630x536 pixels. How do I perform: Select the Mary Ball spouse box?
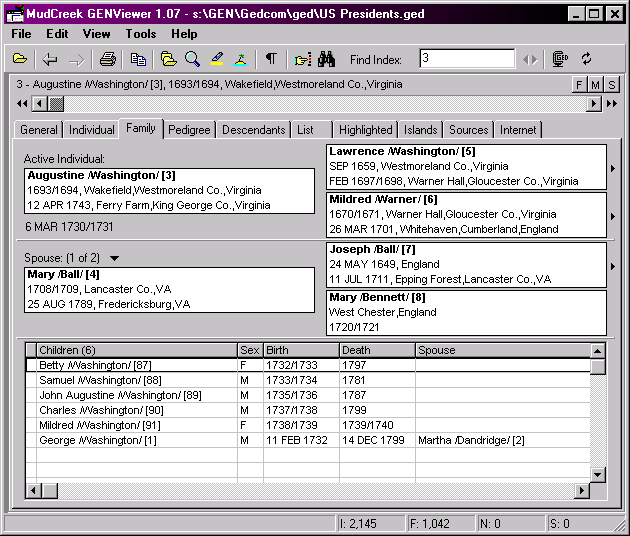[x=168, y=289]
